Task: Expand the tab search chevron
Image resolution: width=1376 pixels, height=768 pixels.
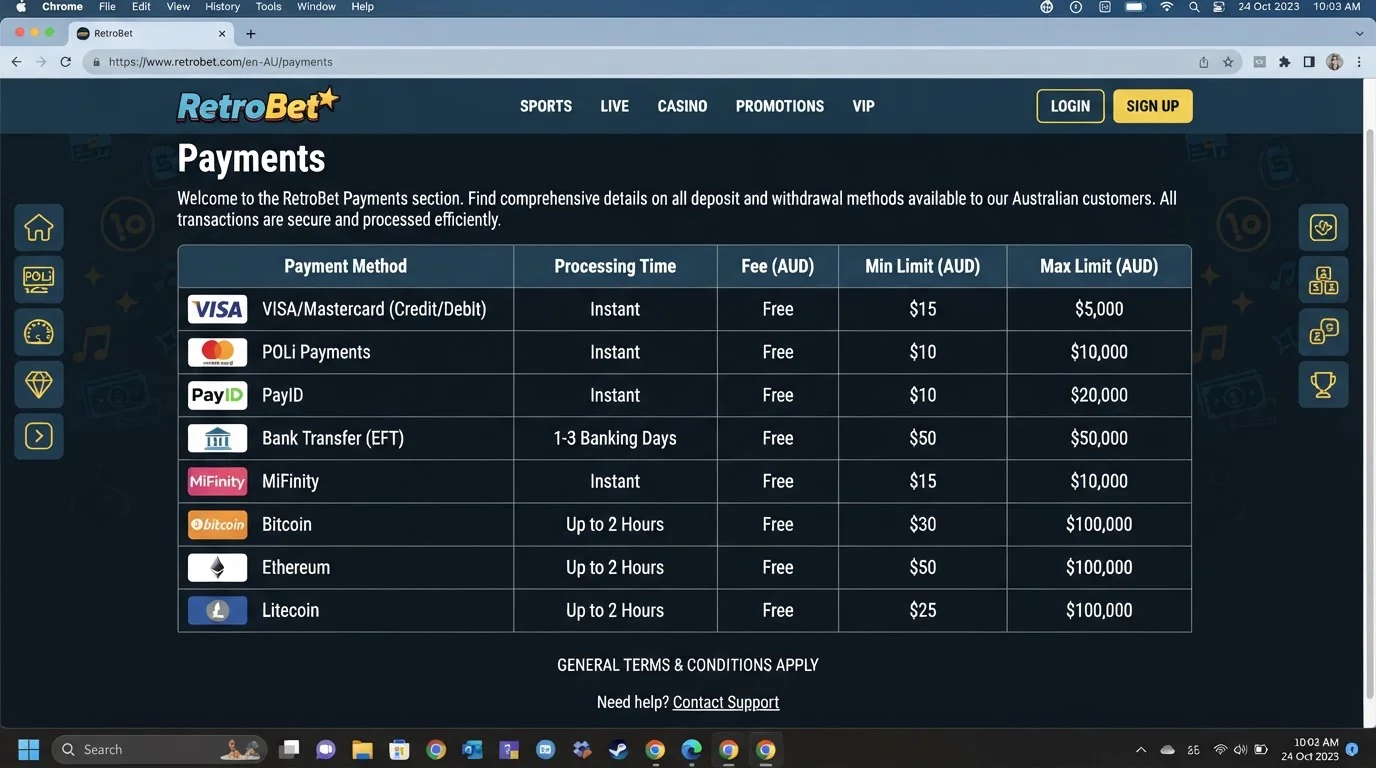Action: tap(1359, 33)
